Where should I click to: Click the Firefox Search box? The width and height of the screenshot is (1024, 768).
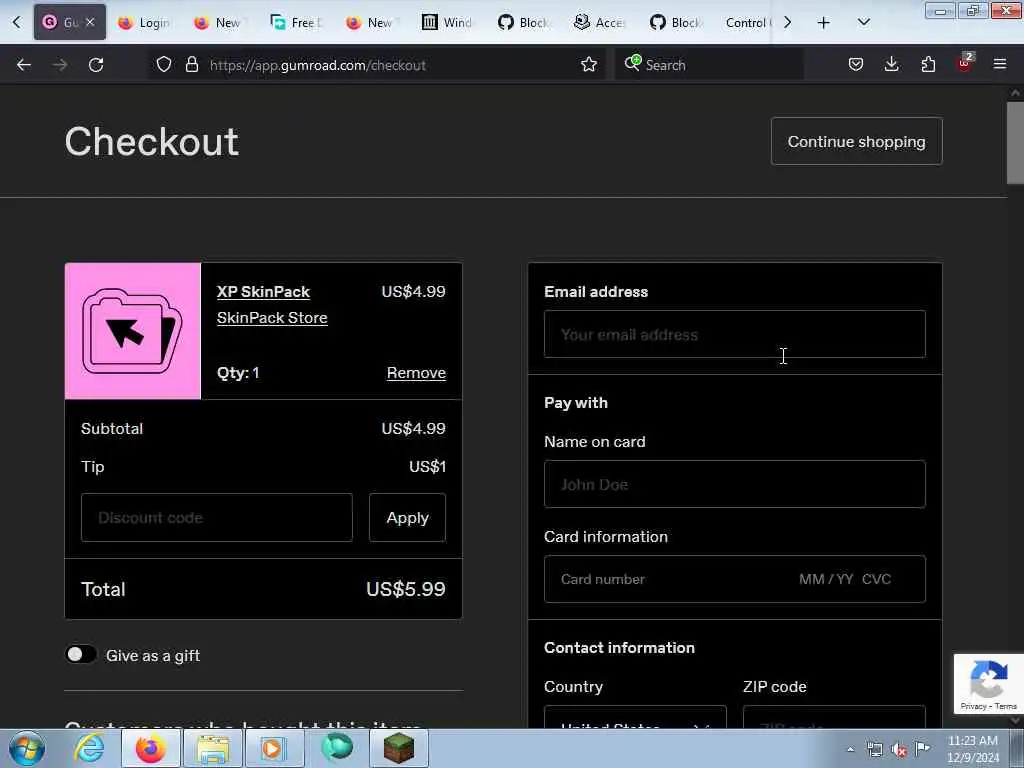coord(709,65)
